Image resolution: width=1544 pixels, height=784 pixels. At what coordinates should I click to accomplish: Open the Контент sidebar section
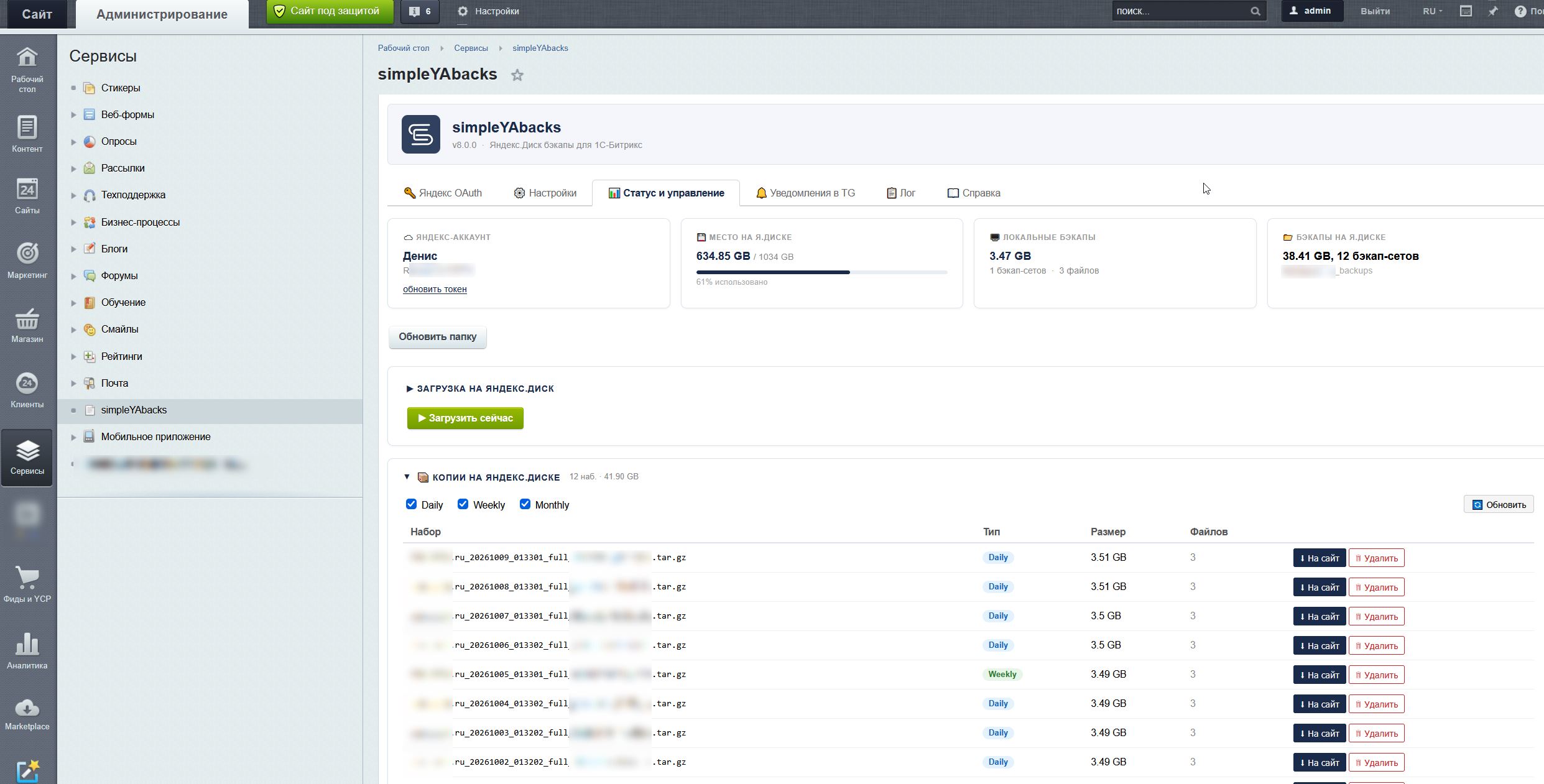(27, 134)
